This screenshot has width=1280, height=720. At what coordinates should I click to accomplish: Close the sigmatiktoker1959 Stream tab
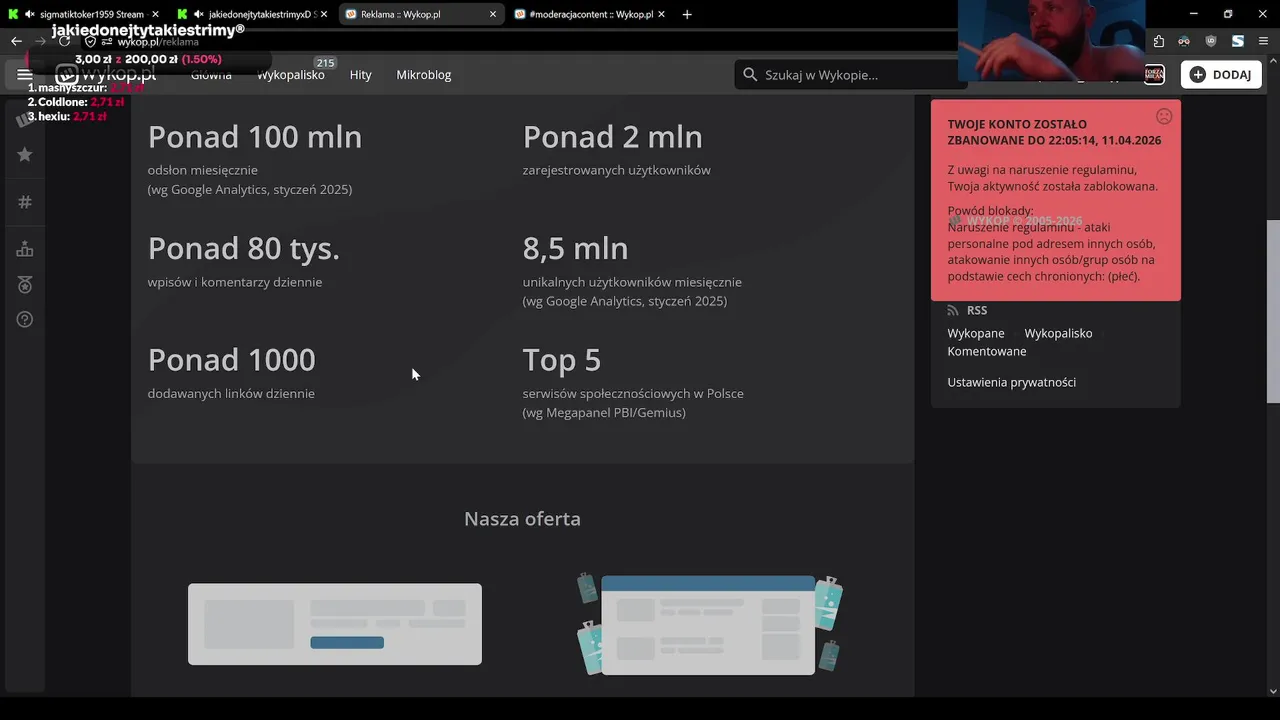click(155, 15)
